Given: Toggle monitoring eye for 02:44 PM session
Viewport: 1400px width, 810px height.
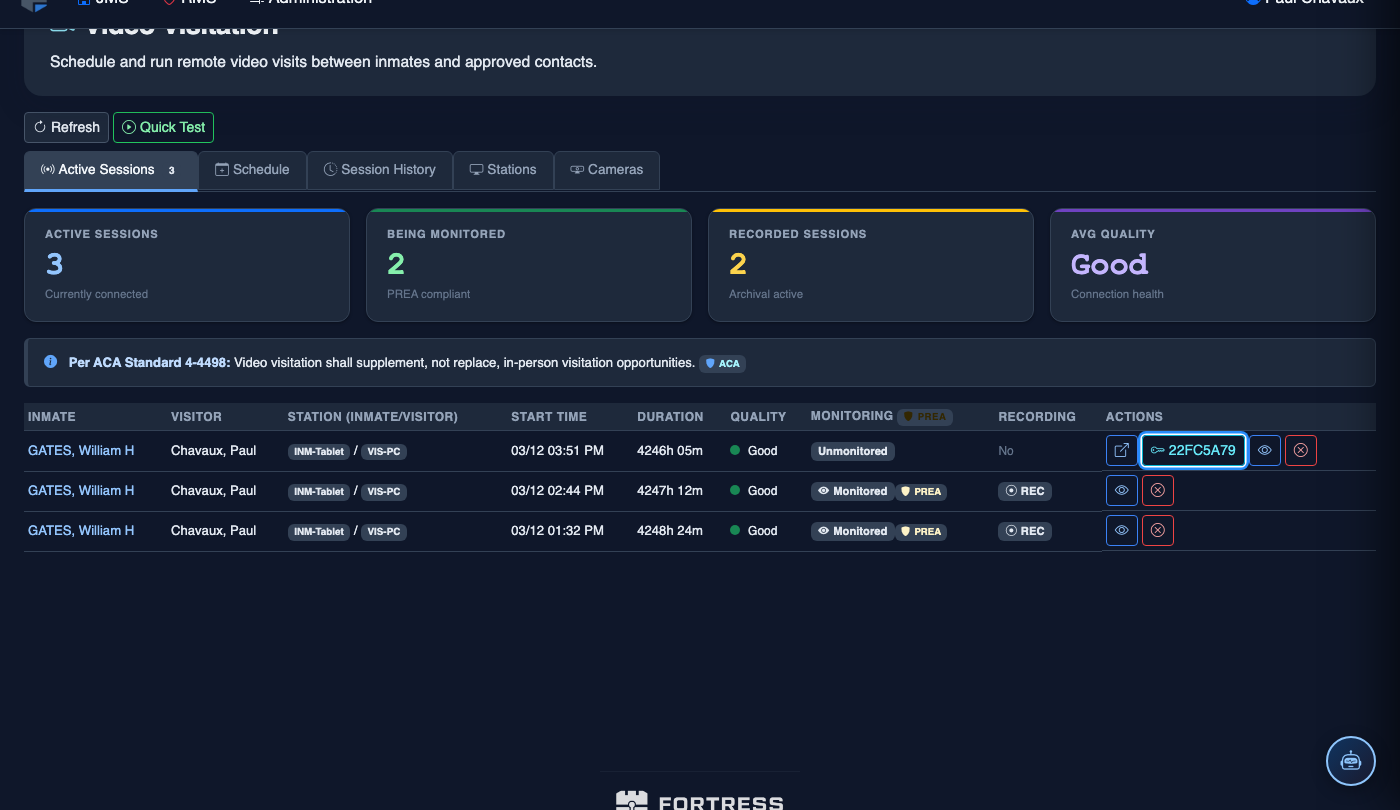Looking at the screenshot, I should point(1121,491).
